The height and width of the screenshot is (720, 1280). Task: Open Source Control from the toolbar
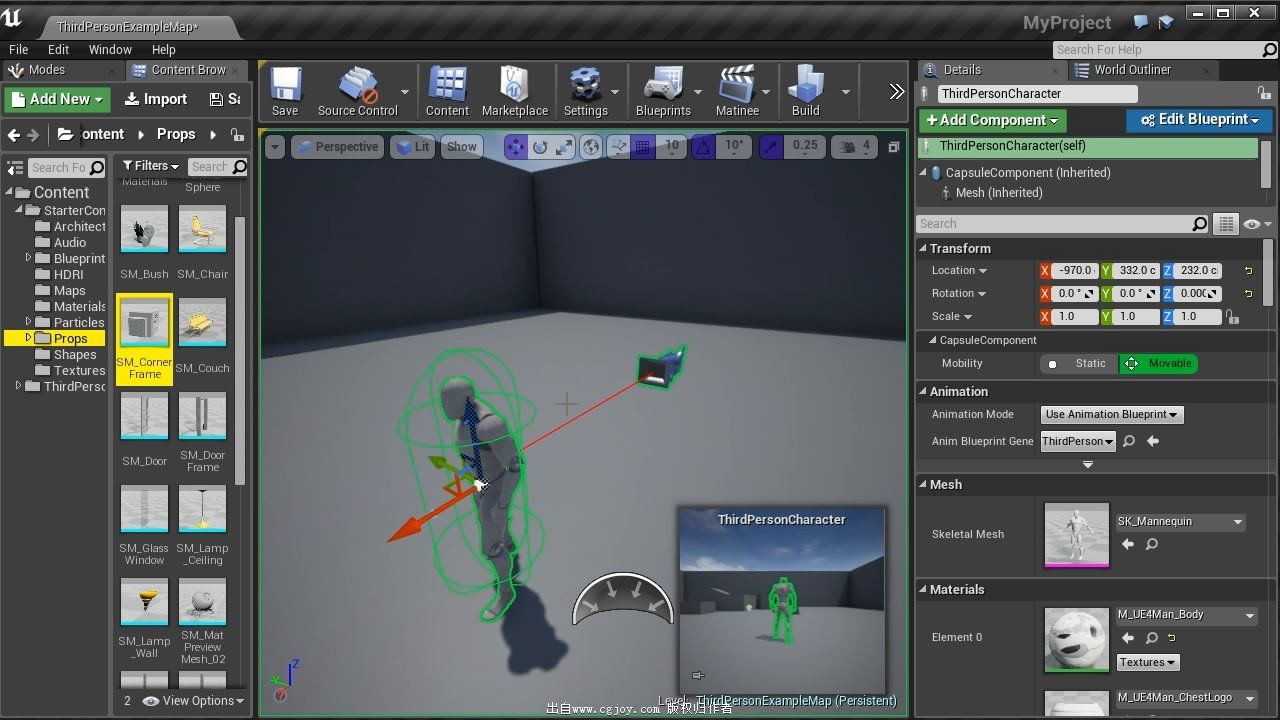[357, 92]
